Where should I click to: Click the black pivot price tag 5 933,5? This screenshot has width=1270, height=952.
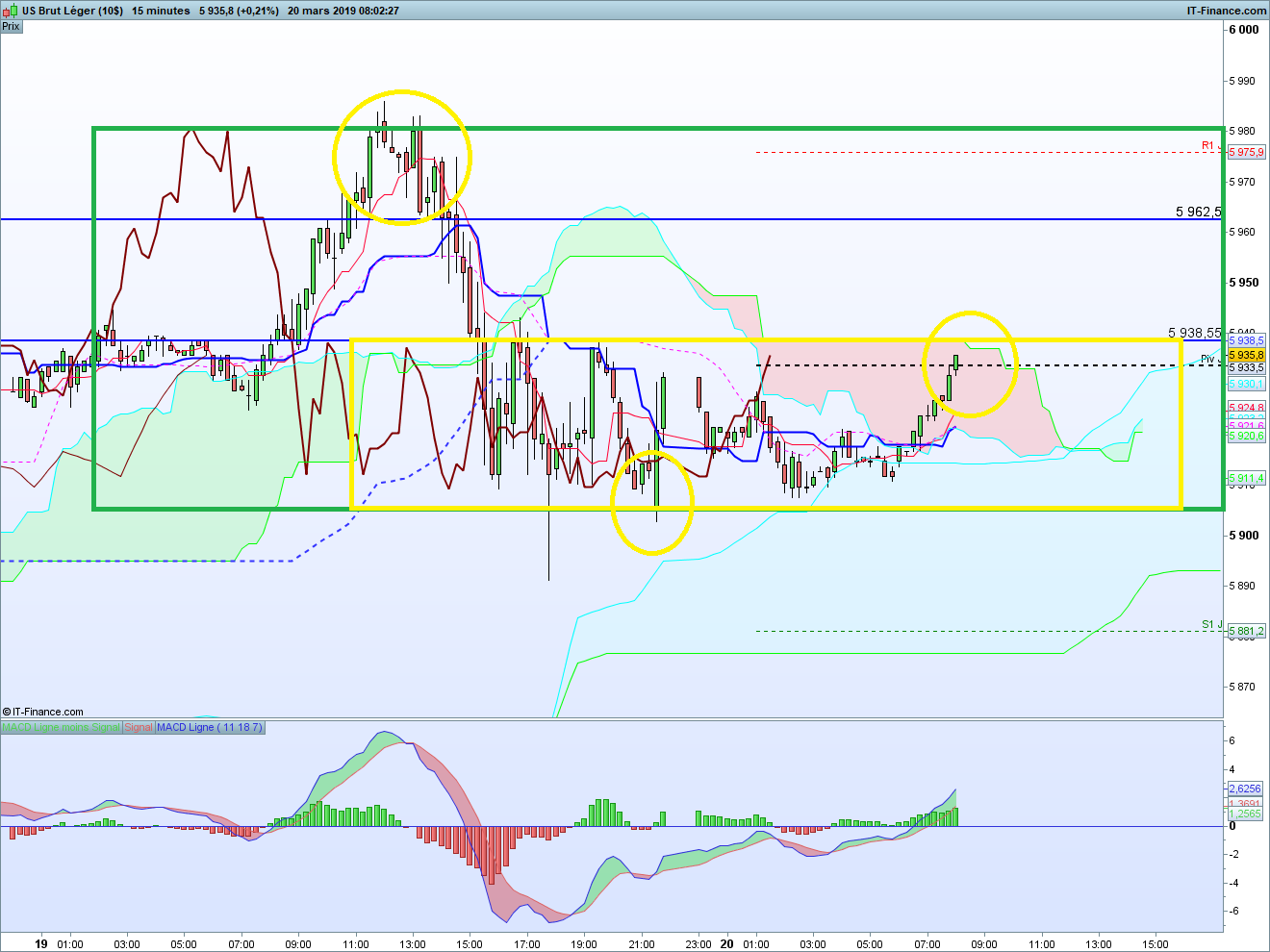point(1247,367)
